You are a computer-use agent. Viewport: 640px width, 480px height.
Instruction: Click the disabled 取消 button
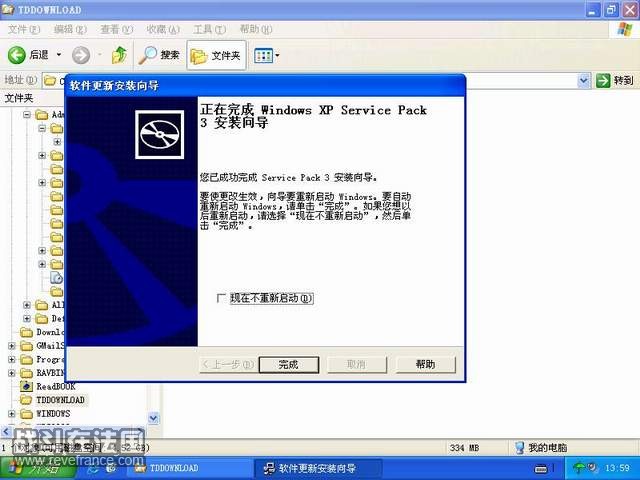pyautogui.click(x=356, y=364)
